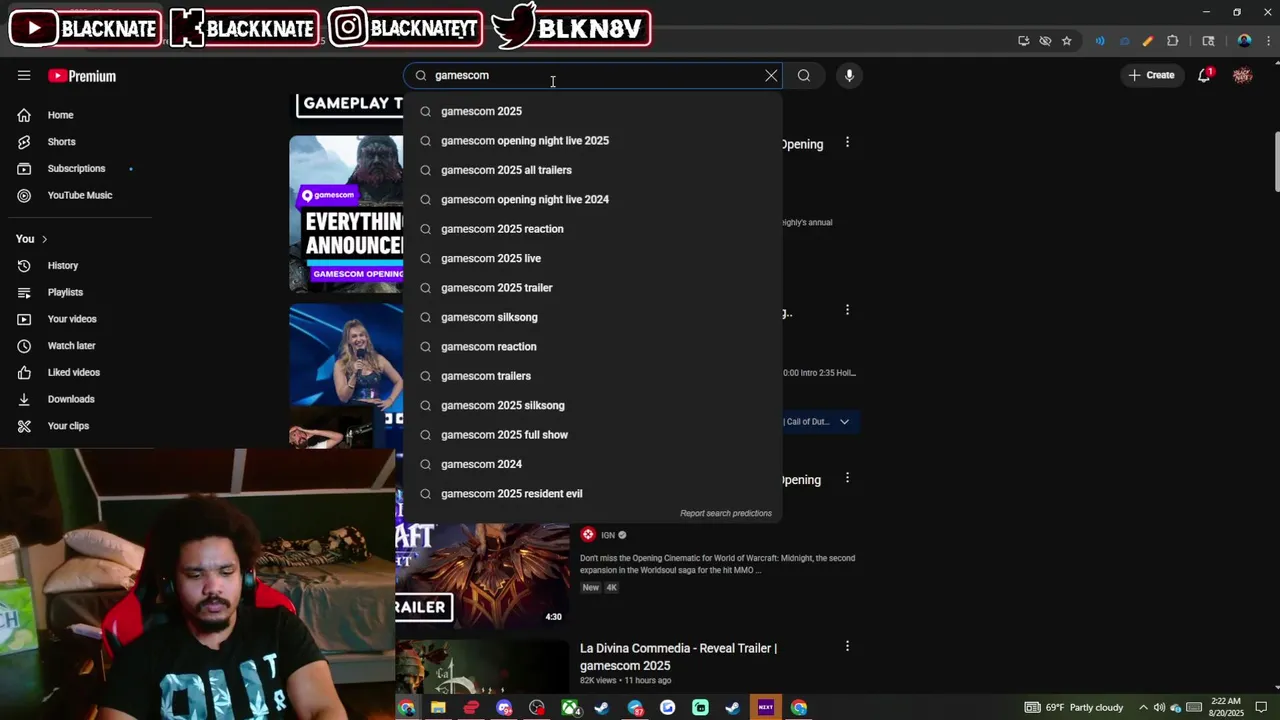Click the pencil extension icon
The width and height of the screenshot is (1280, 720).
point(1148,41)
